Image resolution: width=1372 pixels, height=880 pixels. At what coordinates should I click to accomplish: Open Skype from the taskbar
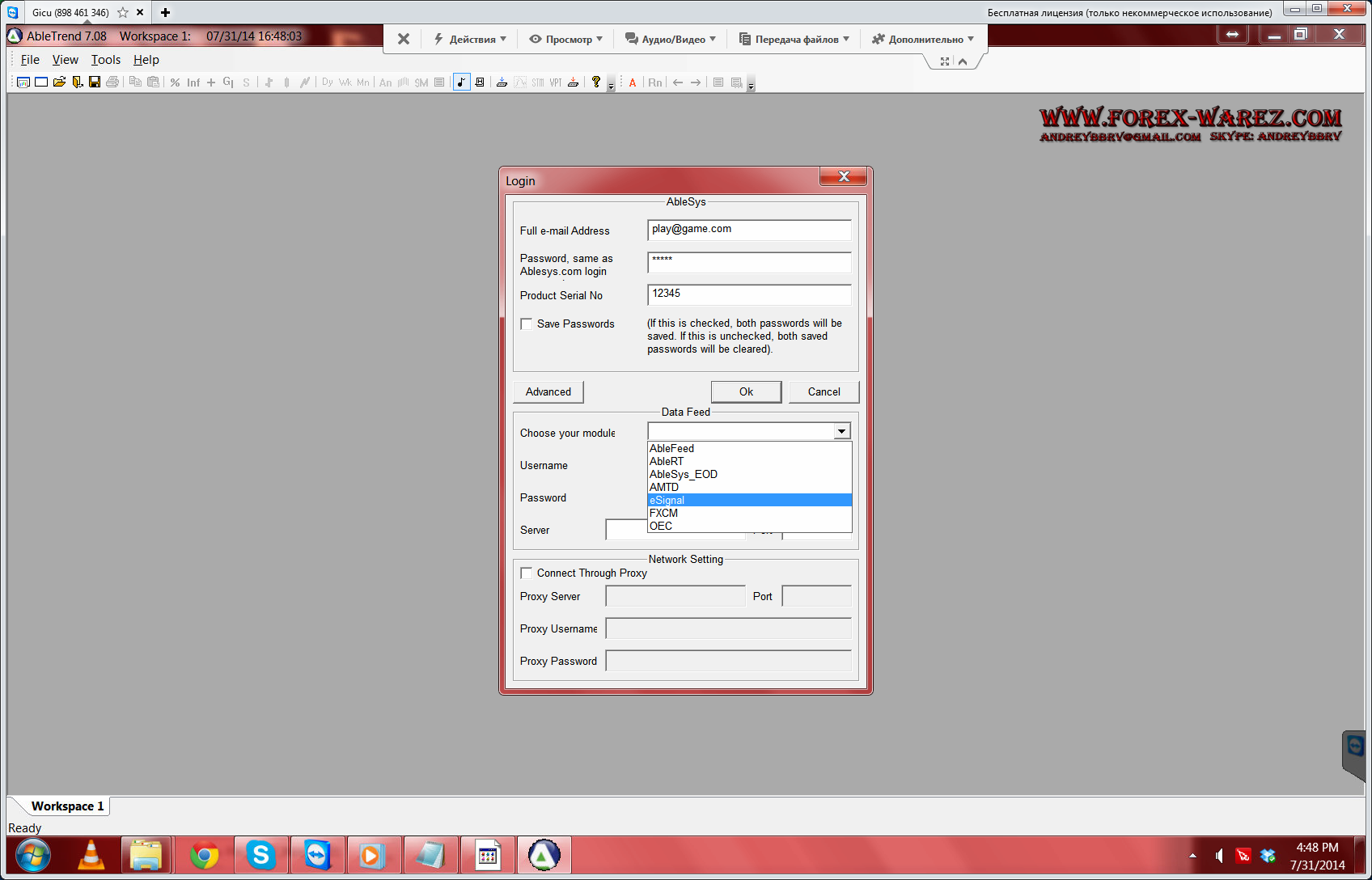click(260, 855)
